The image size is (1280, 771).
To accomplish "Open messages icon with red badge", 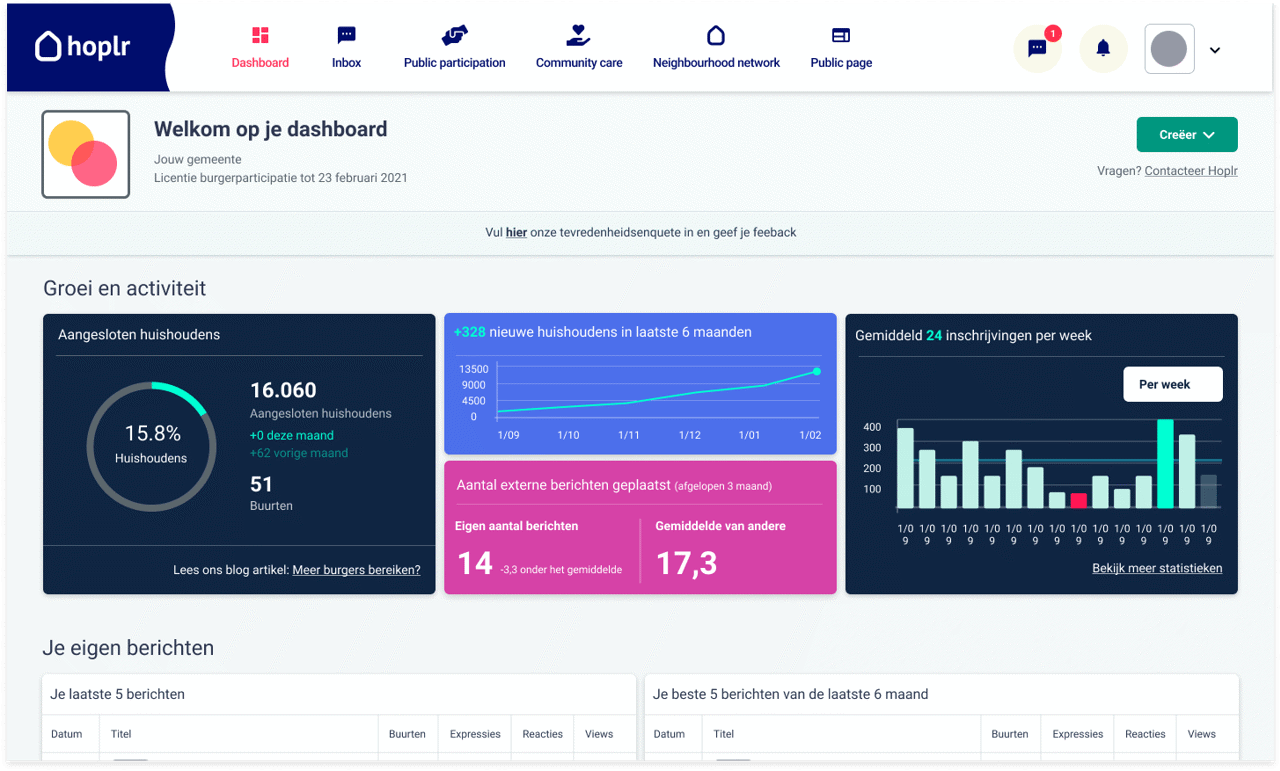I will click(x=1037, y=48).
